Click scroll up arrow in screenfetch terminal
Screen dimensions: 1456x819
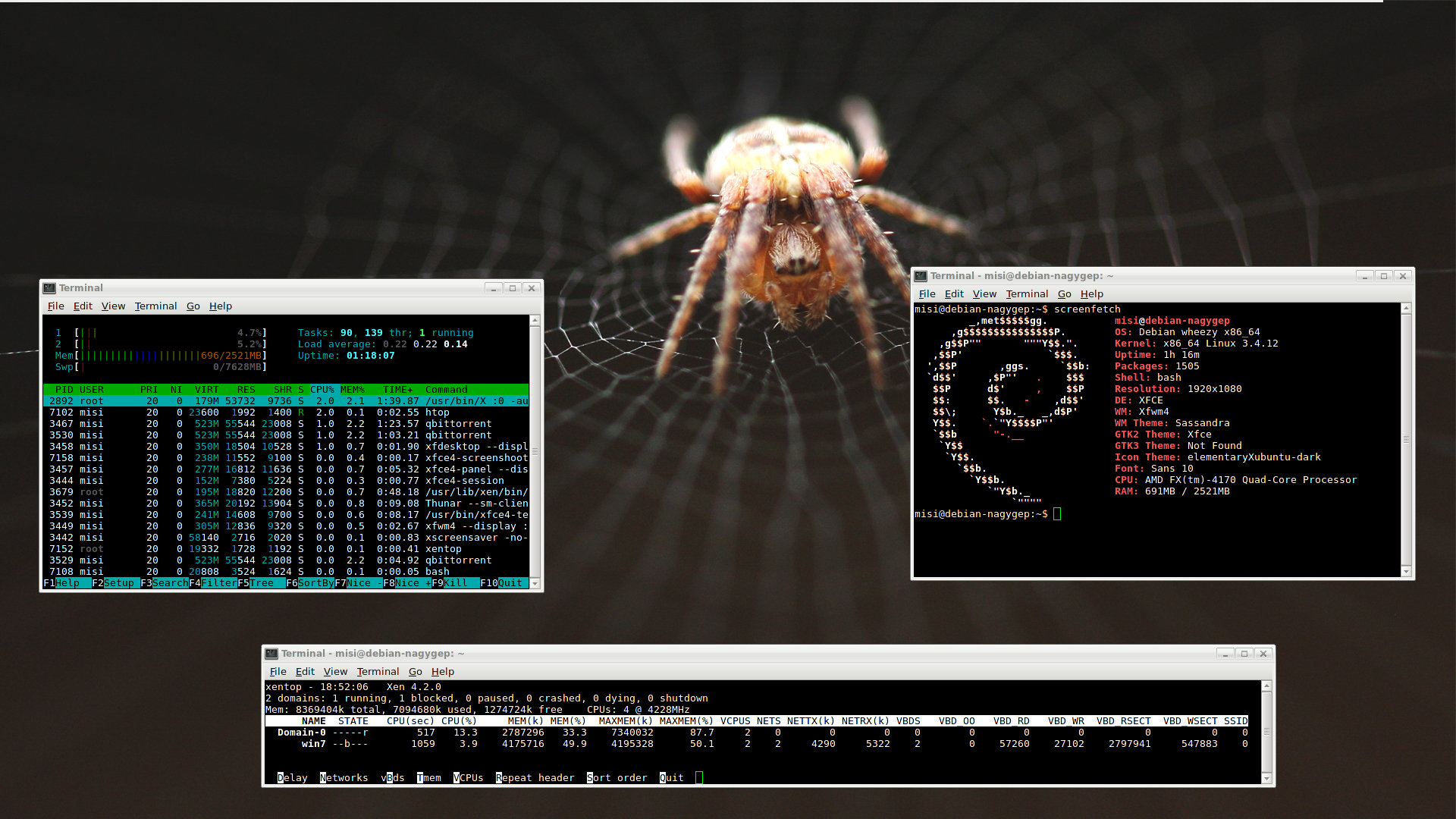click(1406, 309)
